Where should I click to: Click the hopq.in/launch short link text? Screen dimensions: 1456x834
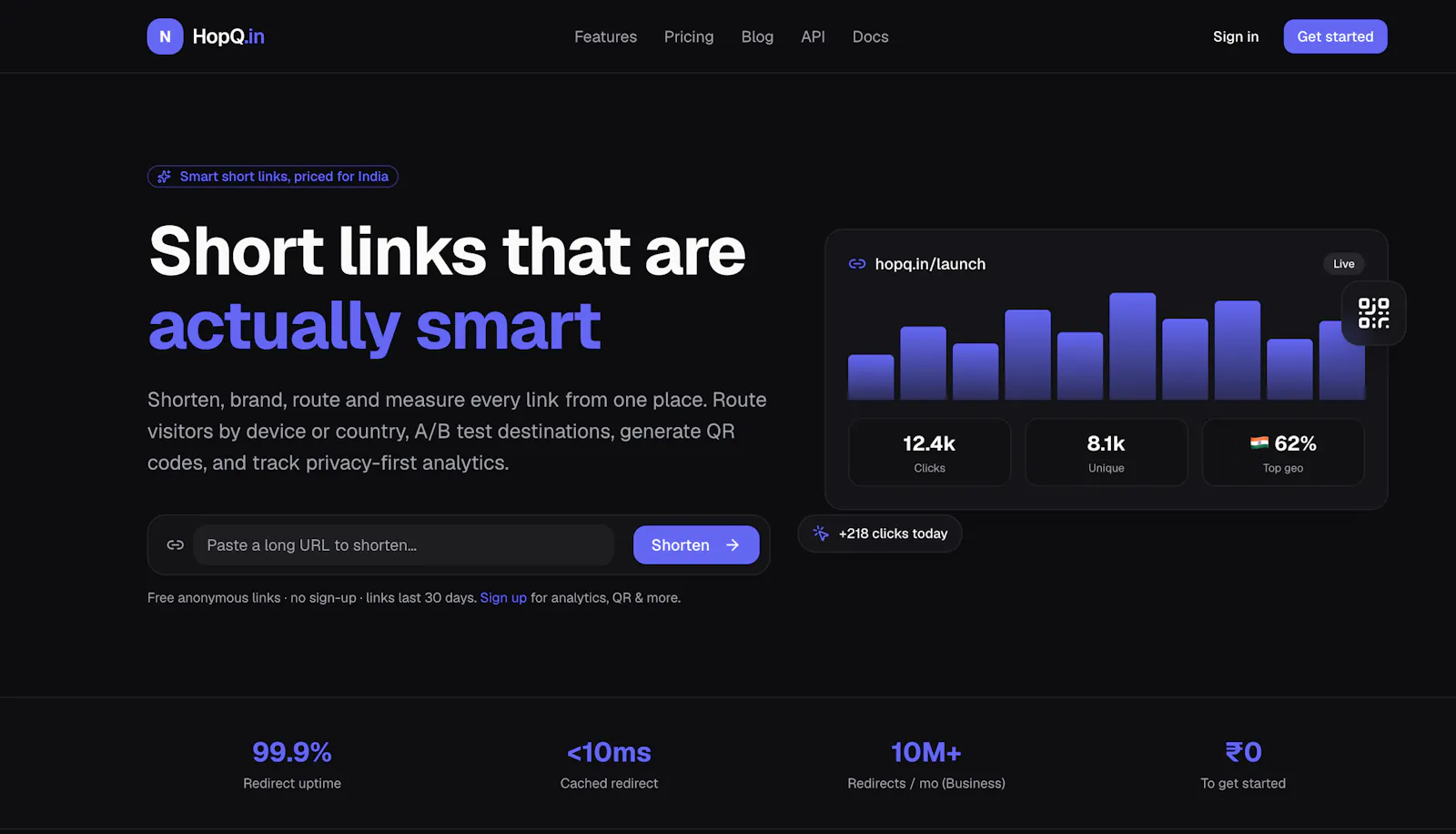coord(930,264)
